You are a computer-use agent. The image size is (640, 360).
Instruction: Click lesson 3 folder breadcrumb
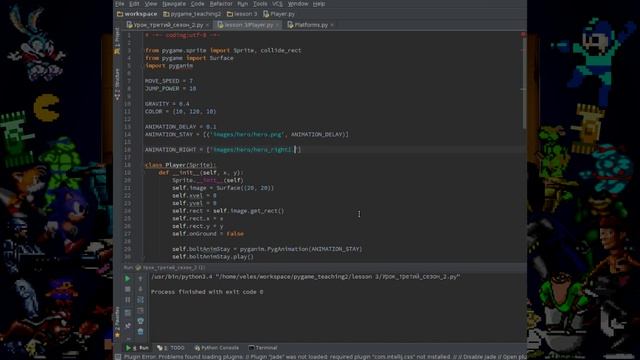click(x=242, y=14)
